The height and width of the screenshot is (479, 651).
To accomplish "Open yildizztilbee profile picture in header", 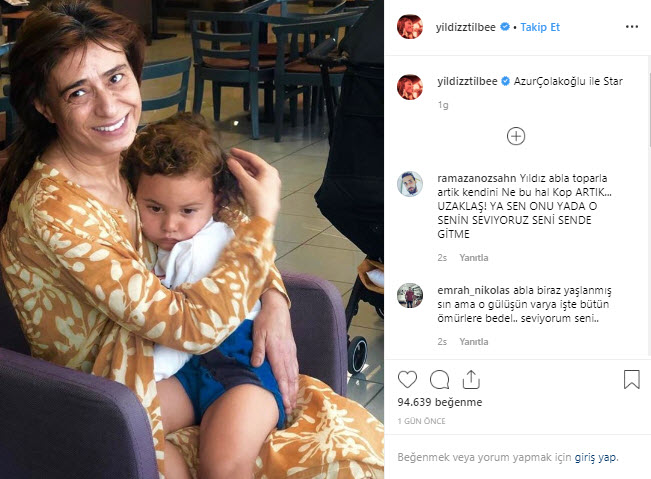I will (410, 27).
